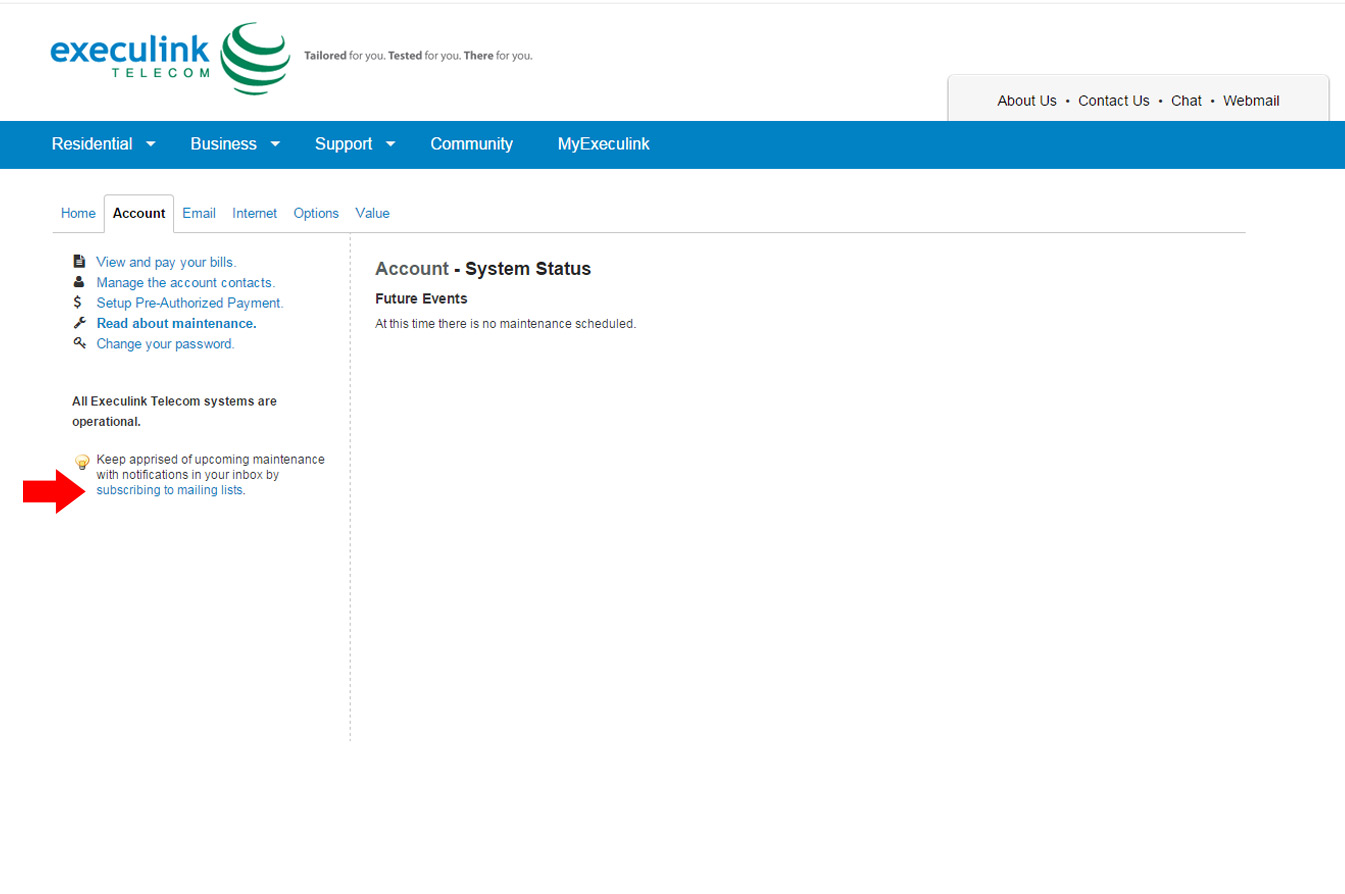Switch to the Value tab
This screenshot has width=1345, height=894.
[x=372, y=213]
